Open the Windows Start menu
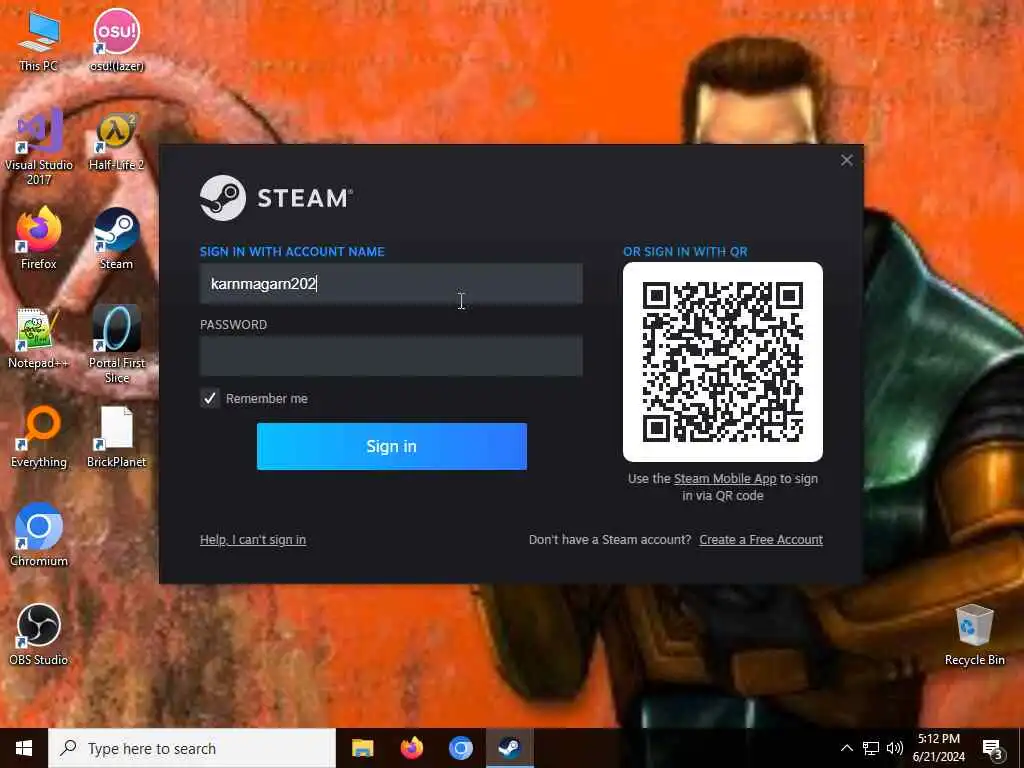This screenshot has width=1024, height=768. 24,748
